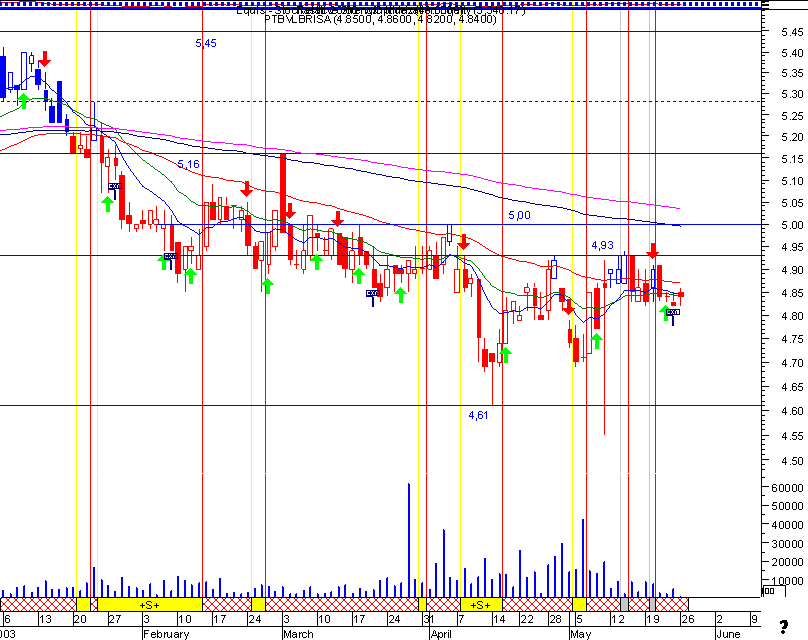Click the 4.50 price axis label
This screenshot has height=640, width=808.
[792, 461]
